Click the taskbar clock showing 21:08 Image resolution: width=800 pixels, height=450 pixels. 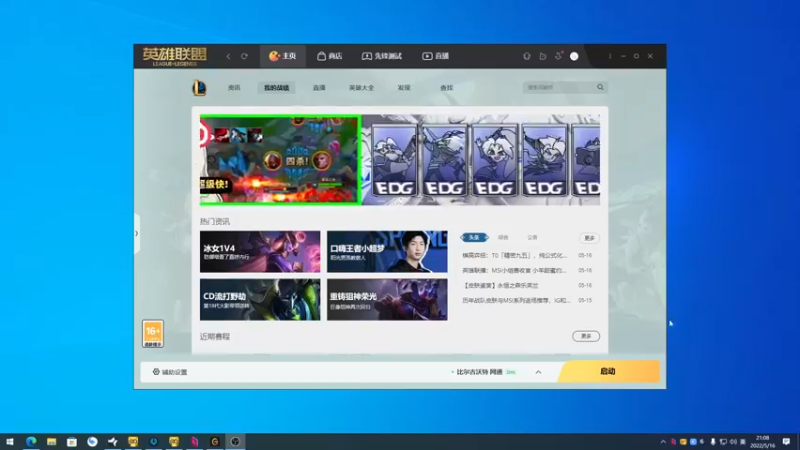(x=762, y=442)
